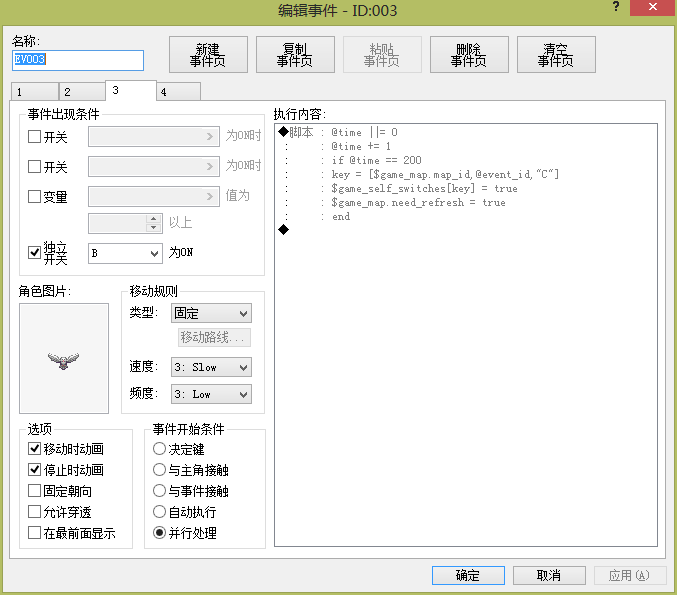Open event page tab 4

click(178, 92)
